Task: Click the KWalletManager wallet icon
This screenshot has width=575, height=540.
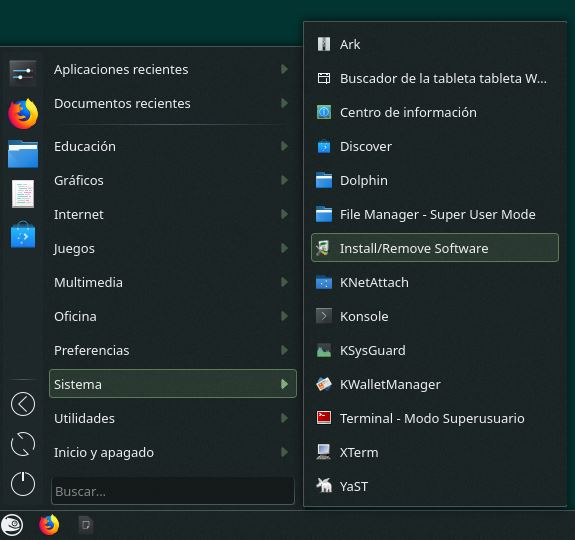Action: tap(324, 384)
